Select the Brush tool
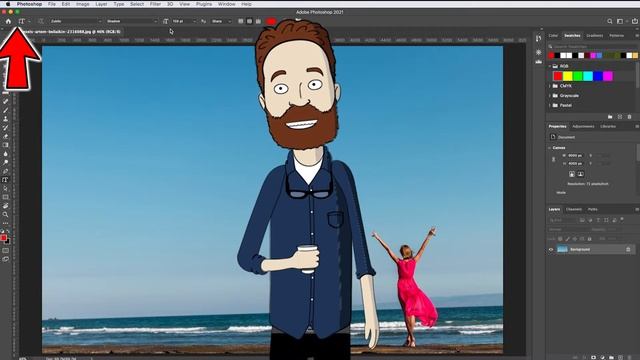 pos(5,110)
